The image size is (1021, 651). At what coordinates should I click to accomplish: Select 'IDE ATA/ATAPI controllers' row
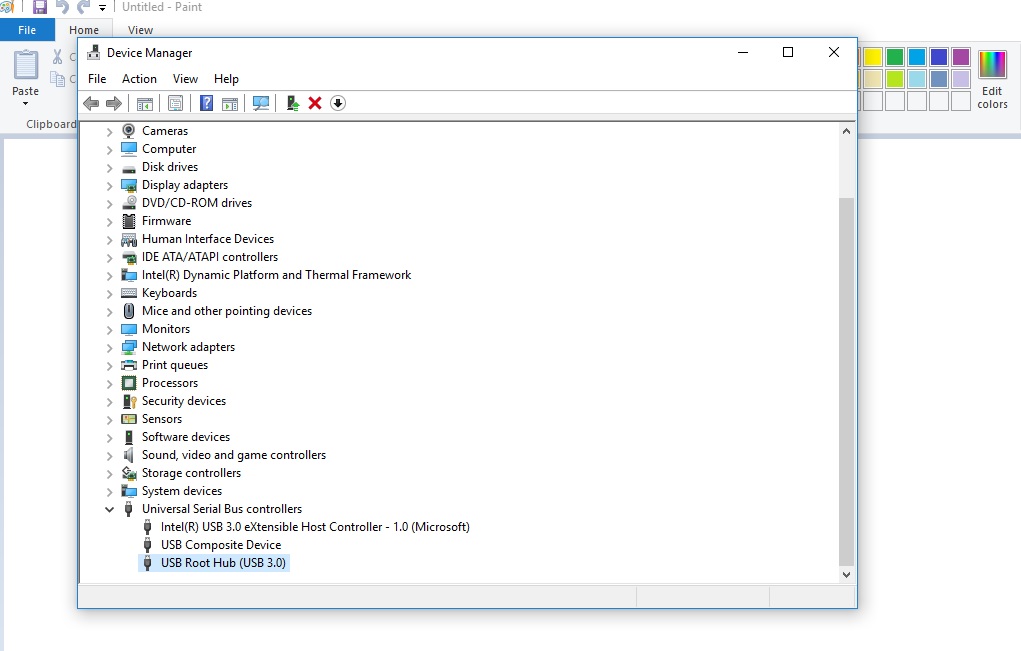click(x=210, y=257)
